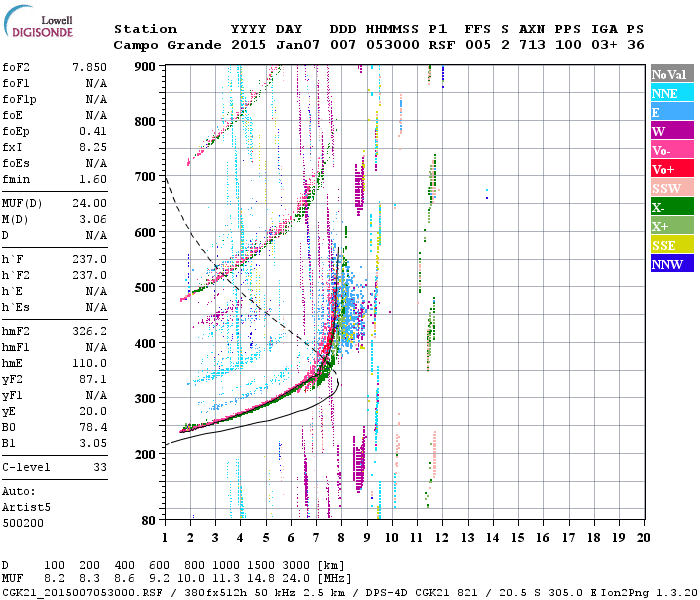Click the MUF(D) value 24.00
The image size is (700, 600).
[89, 203]
